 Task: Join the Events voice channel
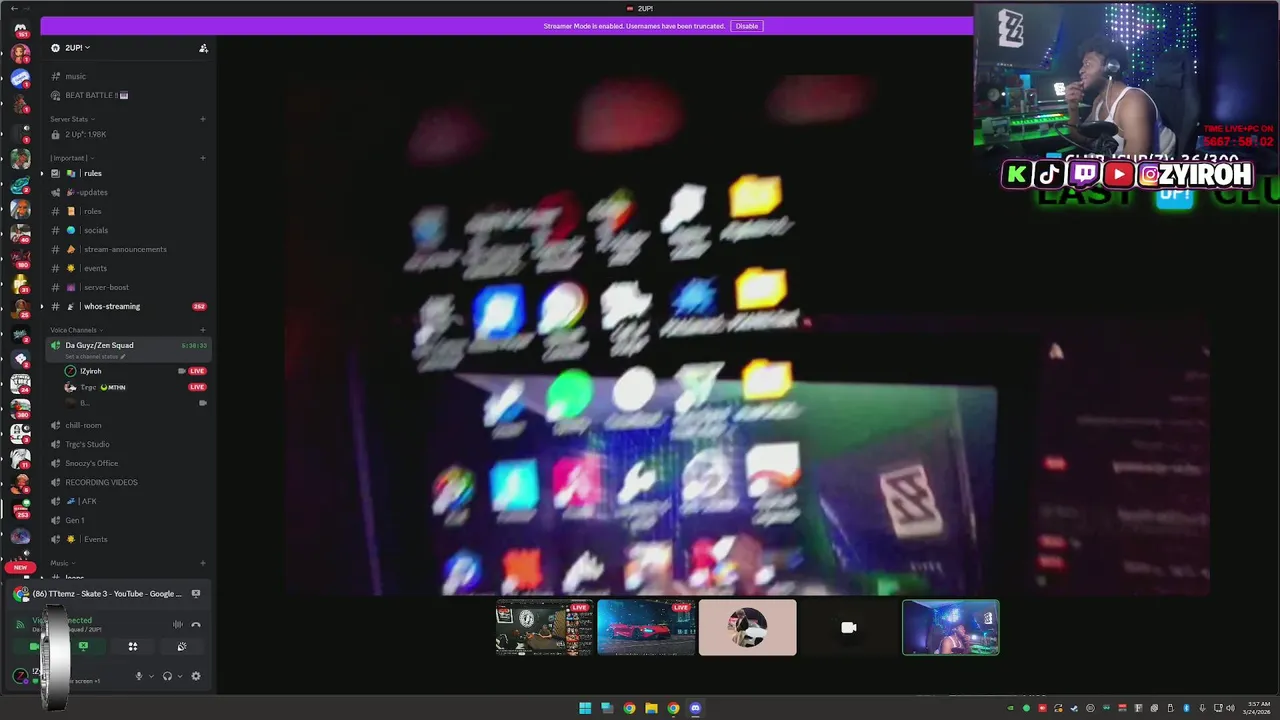[128, 539]
